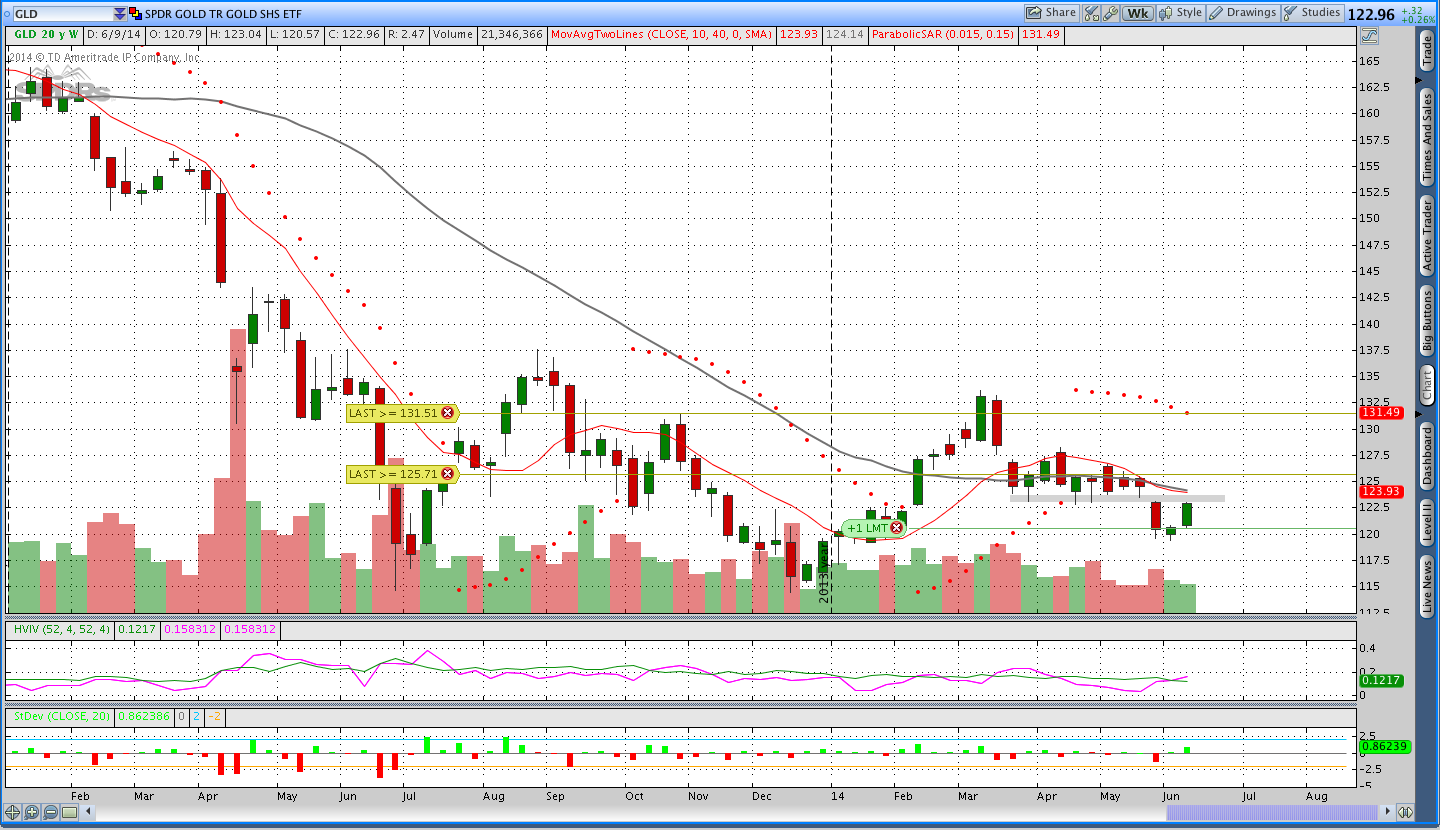
Task: Remove the LAST >= 131.51 alert
Action: (x=447, y=413)
